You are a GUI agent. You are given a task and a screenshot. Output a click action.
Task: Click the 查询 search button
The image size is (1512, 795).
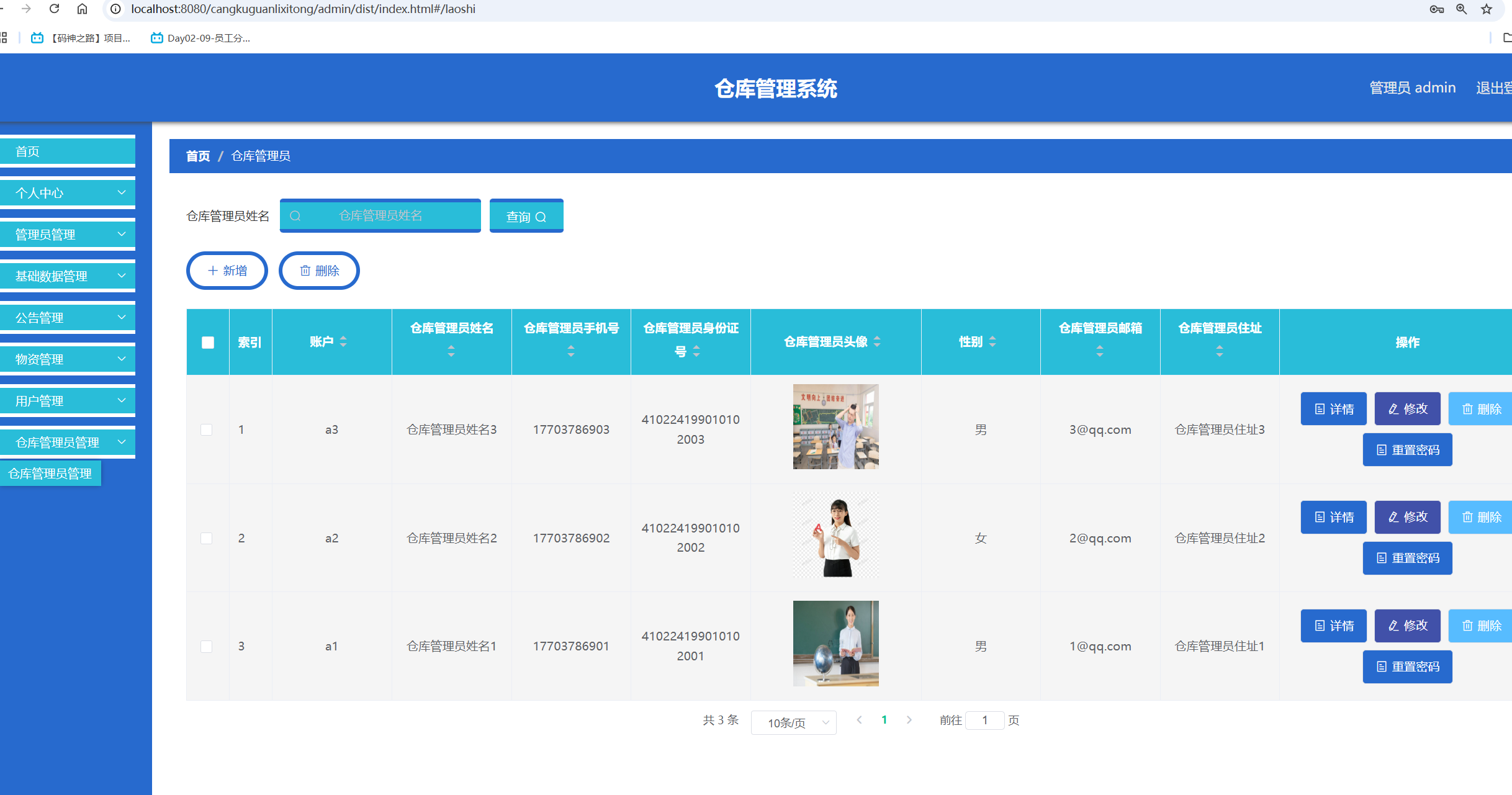(526, 215)
